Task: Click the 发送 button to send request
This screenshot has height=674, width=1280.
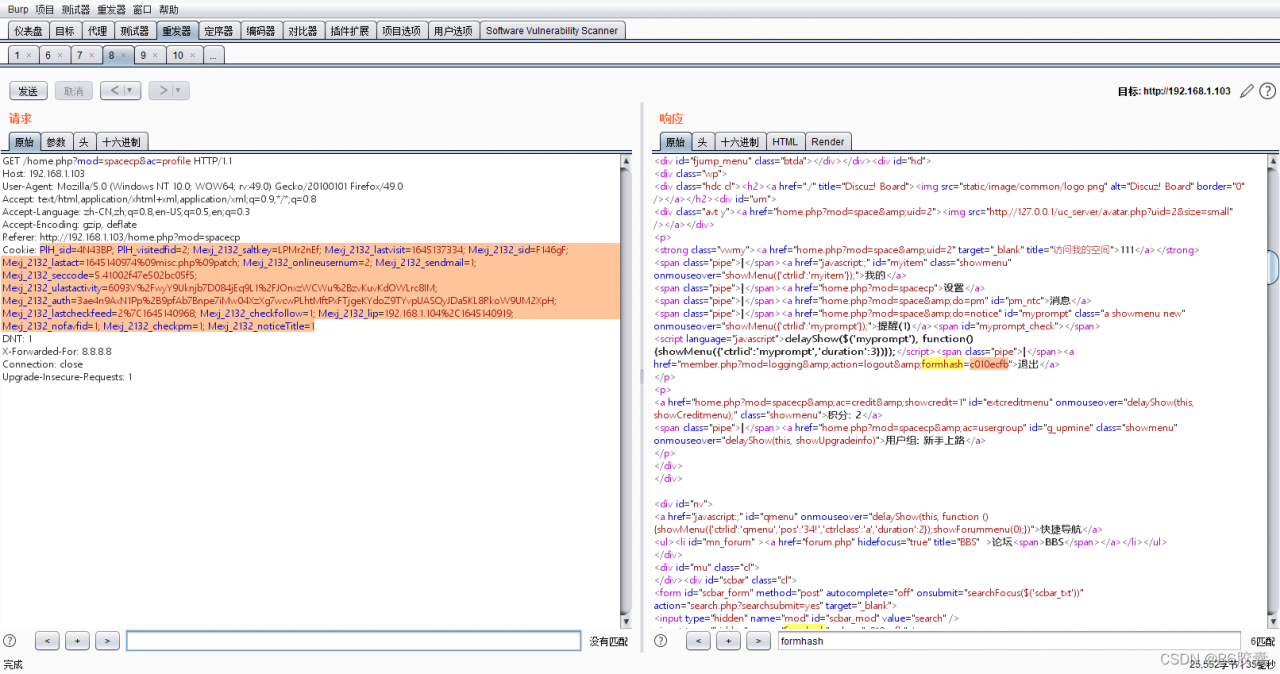Action: [28, 91]
